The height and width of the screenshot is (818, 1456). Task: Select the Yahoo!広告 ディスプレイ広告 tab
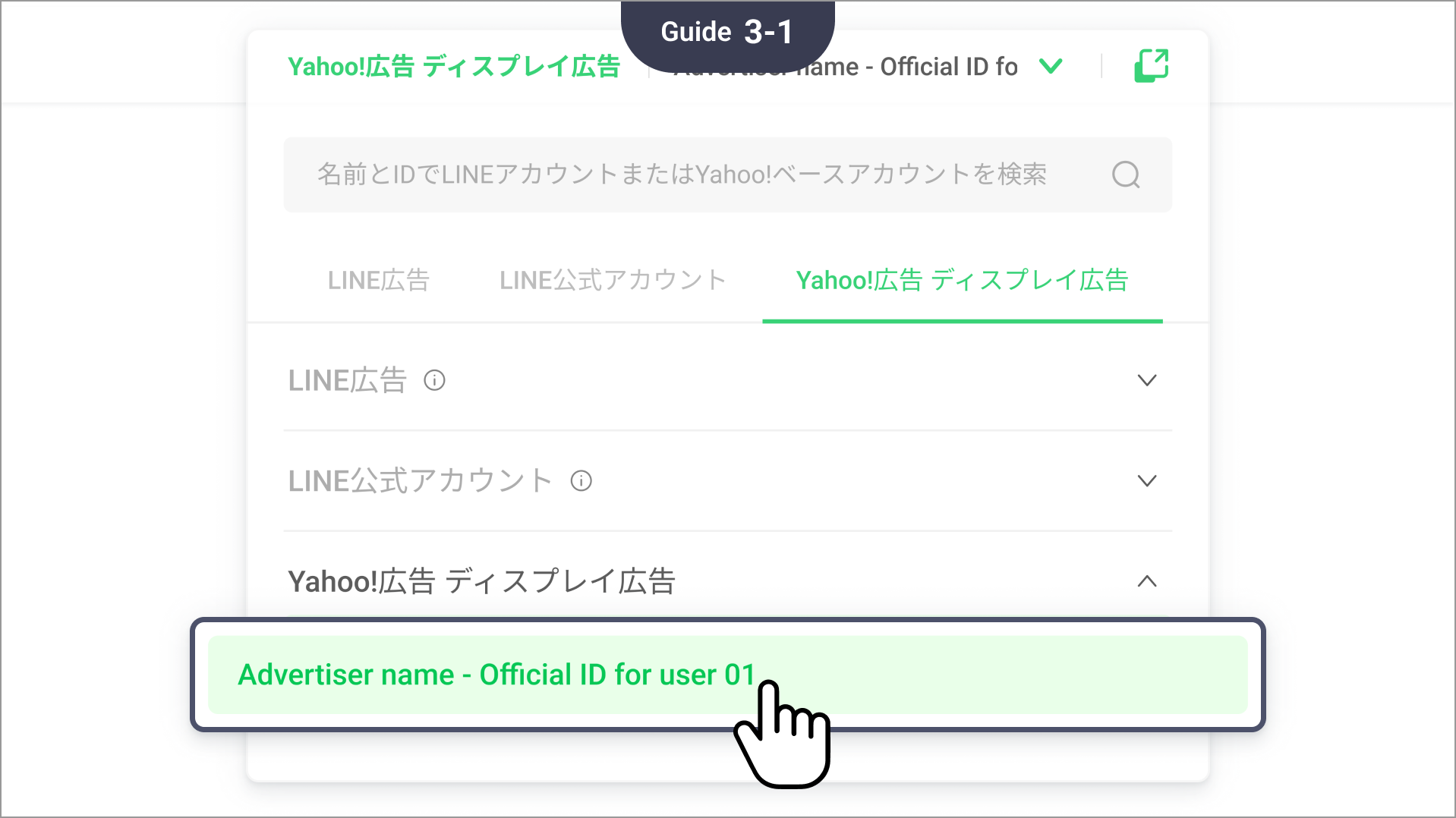pyautogui.click(x=962, y=281)
